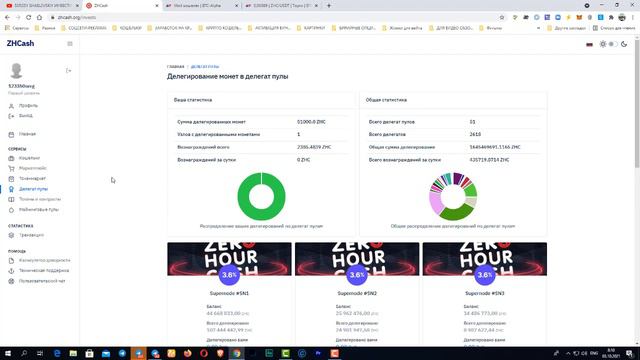Open the Маркетплейс sidebar item

pos(33,168)
